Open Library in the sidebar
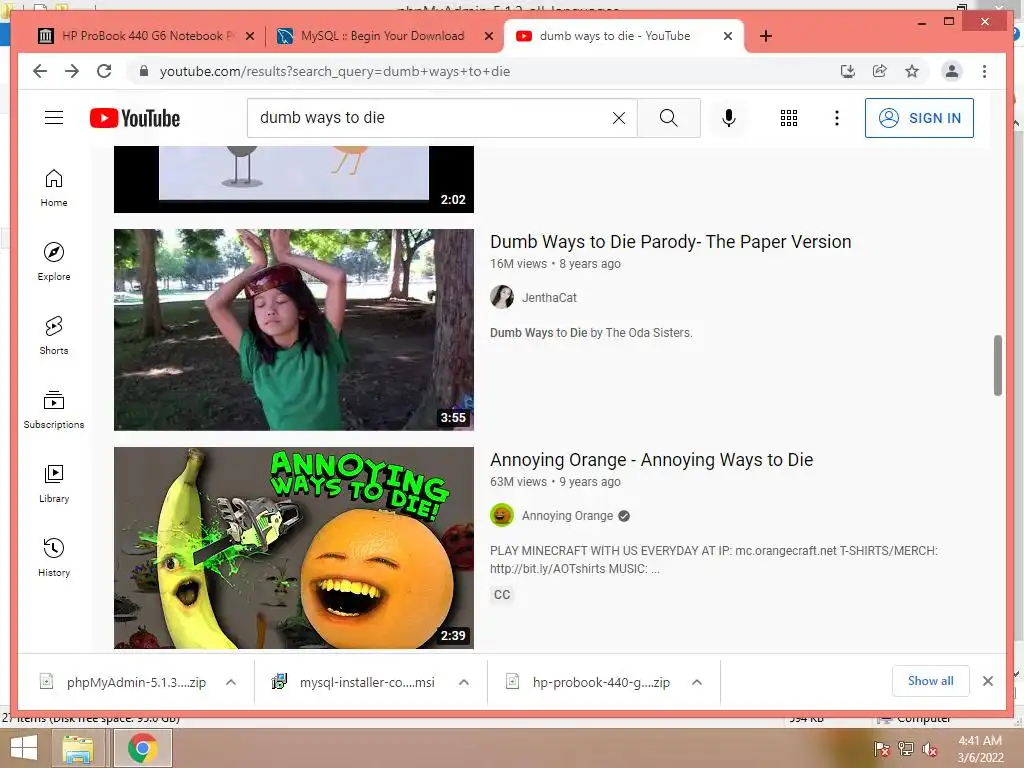1024x768 pixels. pyautogui.click(x=54, y=484)
